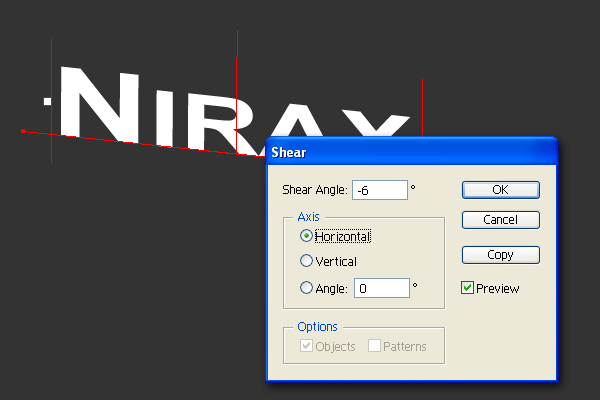The height and width of the screenshot is (400, 600).
Task: Click the Axis group label
Action: [x=308, y=217]
